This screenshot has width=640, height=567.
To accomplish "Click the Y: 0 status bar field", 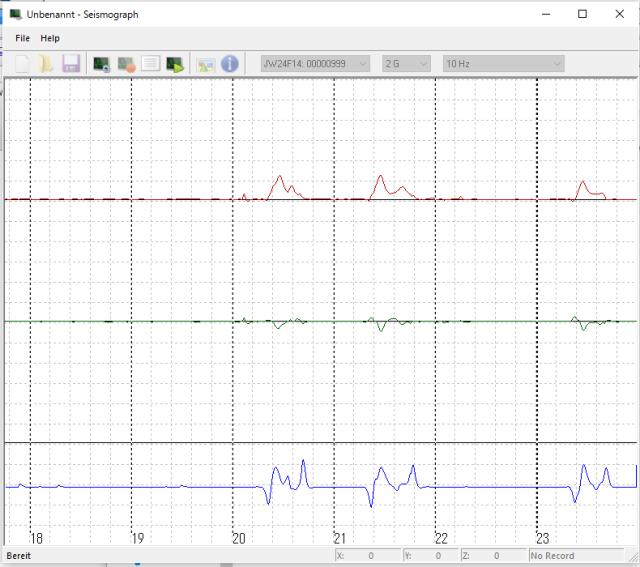I will (431, 556).
